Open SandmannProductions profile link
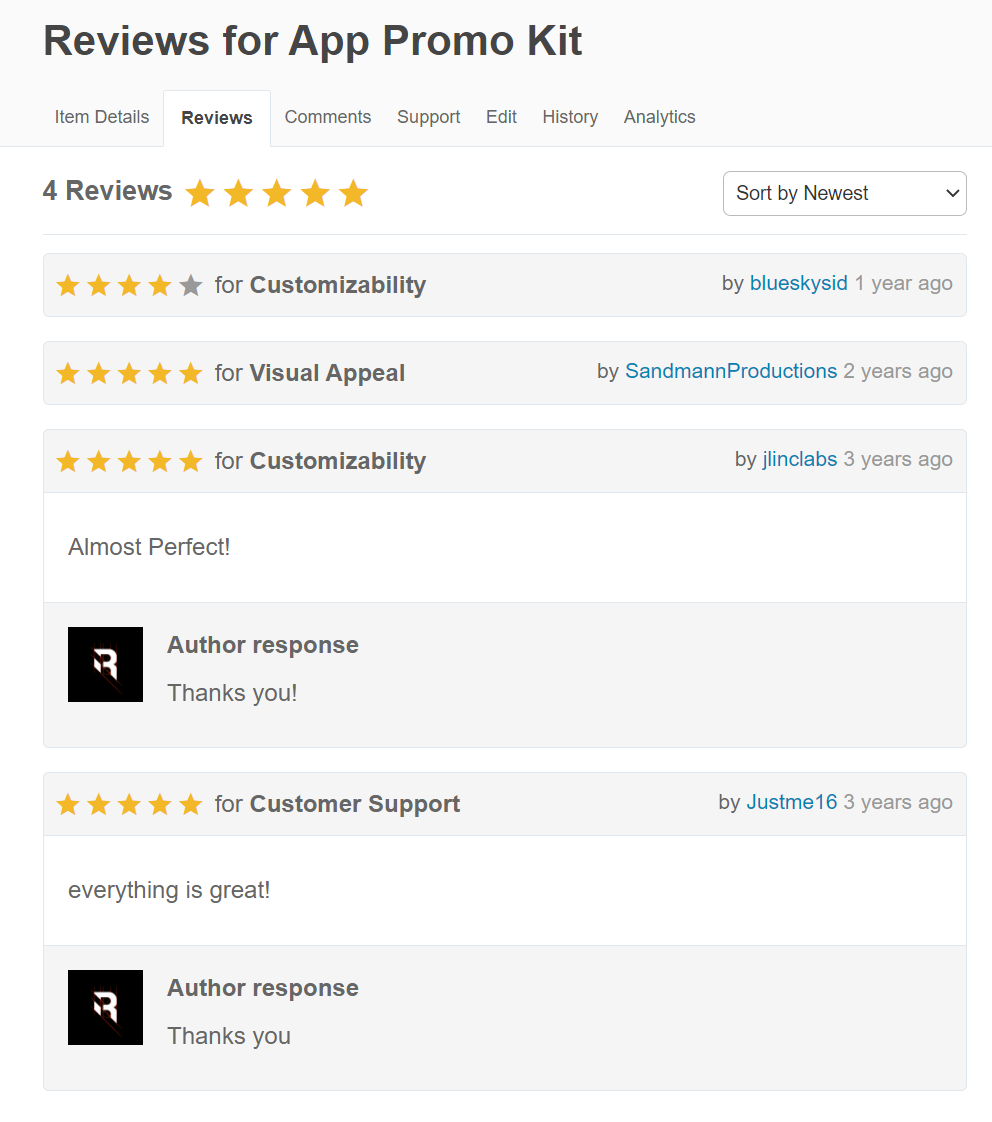The image size is (992, 1122). (731, 371)
